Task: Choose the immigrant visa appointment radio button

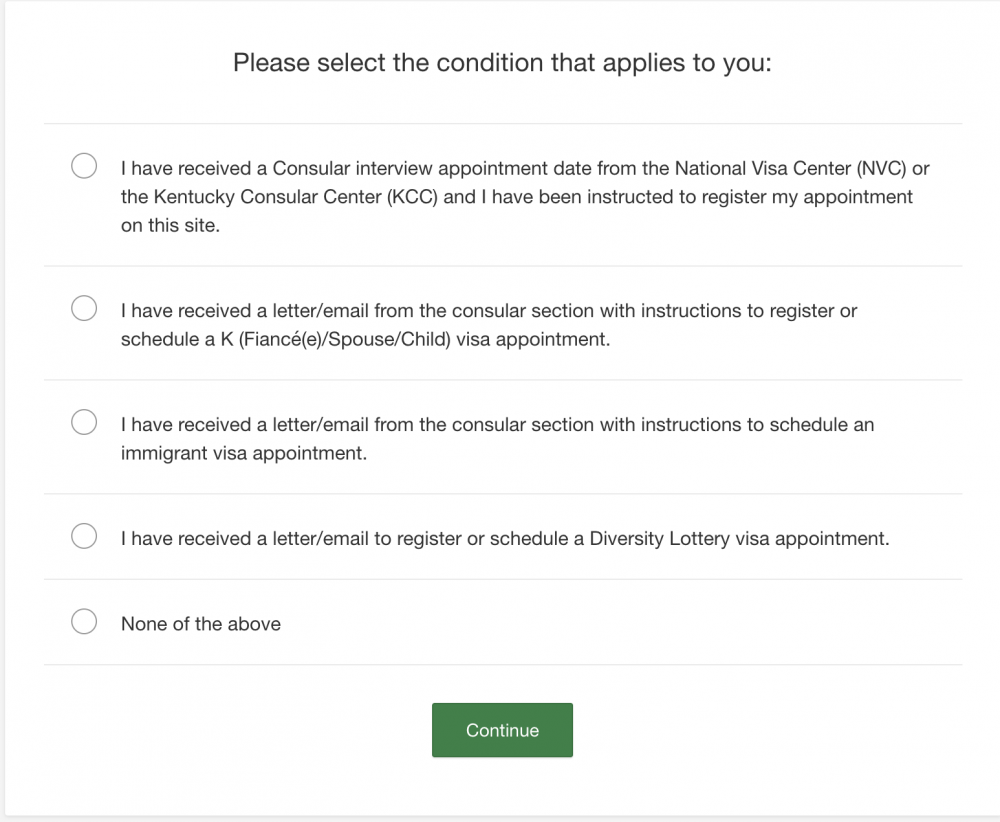Action: [84, 422]
